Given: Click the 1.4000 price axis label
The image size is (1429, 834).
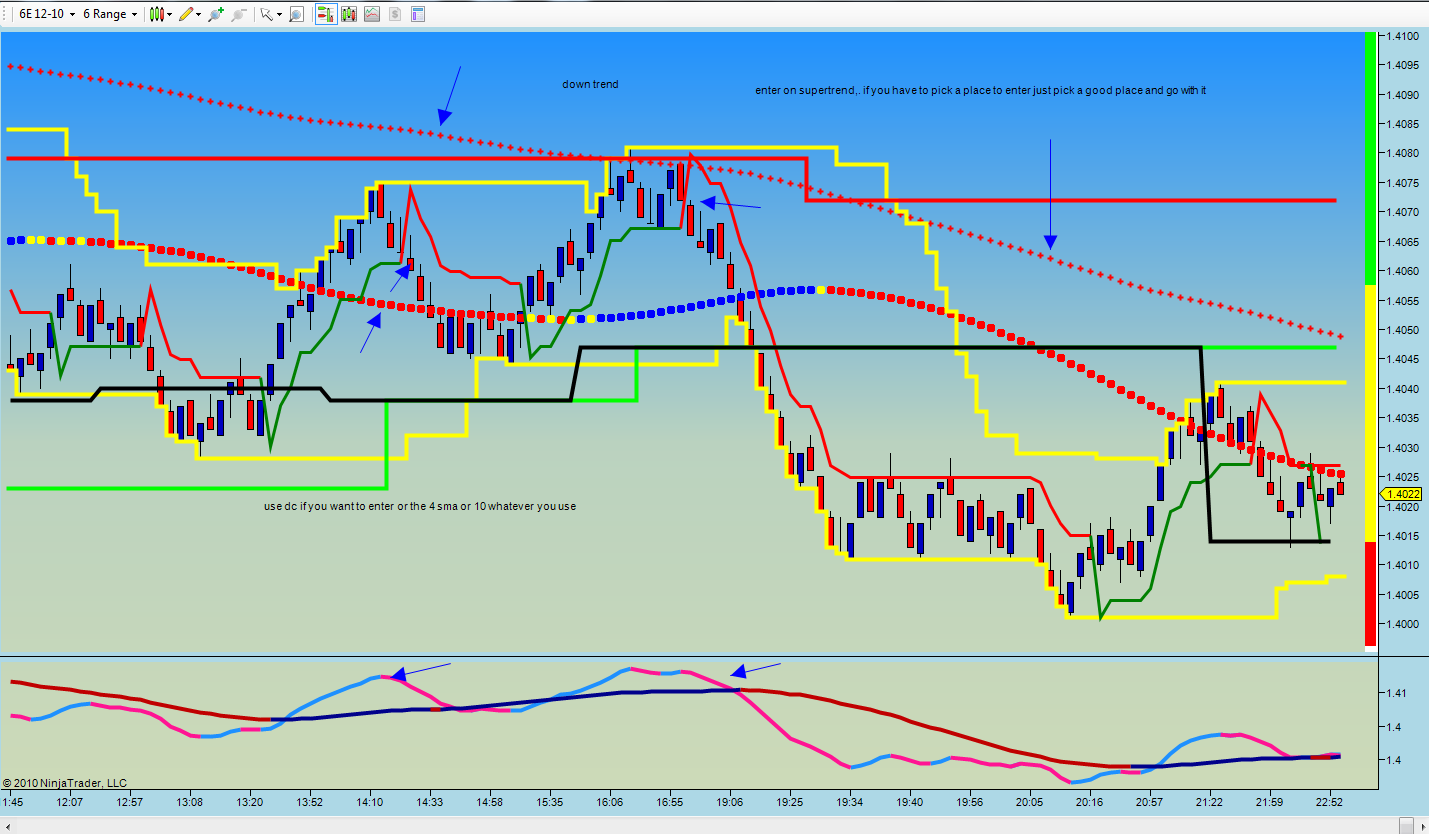Looking at the screenshot, I should pos(1403,624).
